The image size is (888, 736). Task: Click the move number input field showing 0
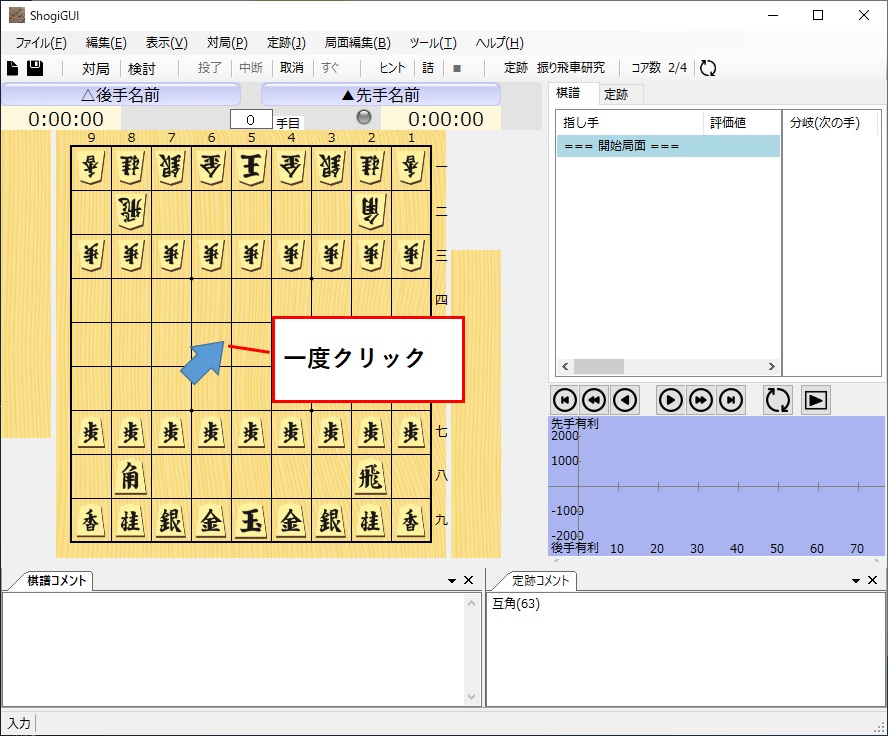[251, 119]
